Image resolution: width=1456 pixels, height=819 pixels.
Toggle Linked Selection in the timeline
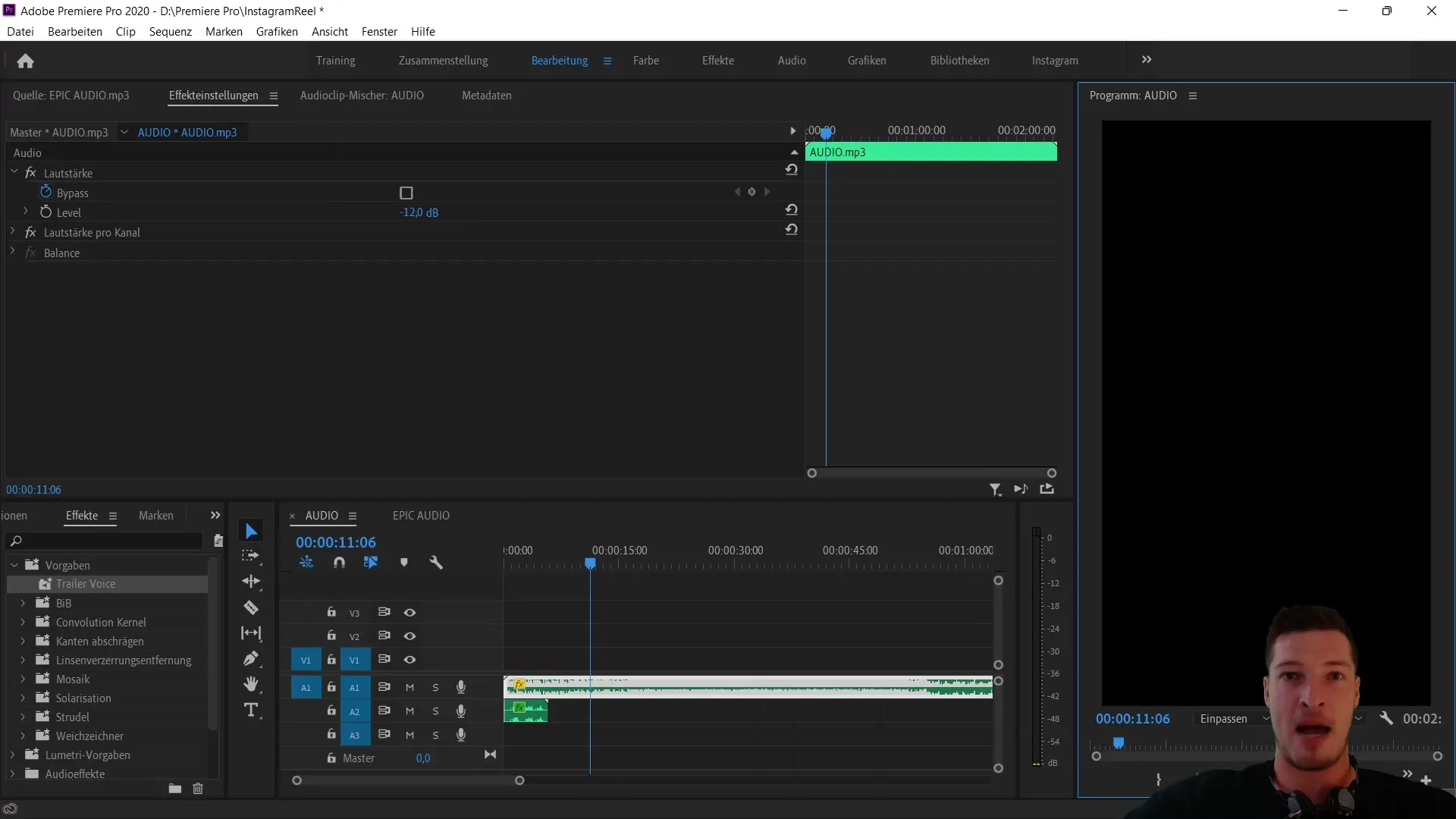coord(371,563)
